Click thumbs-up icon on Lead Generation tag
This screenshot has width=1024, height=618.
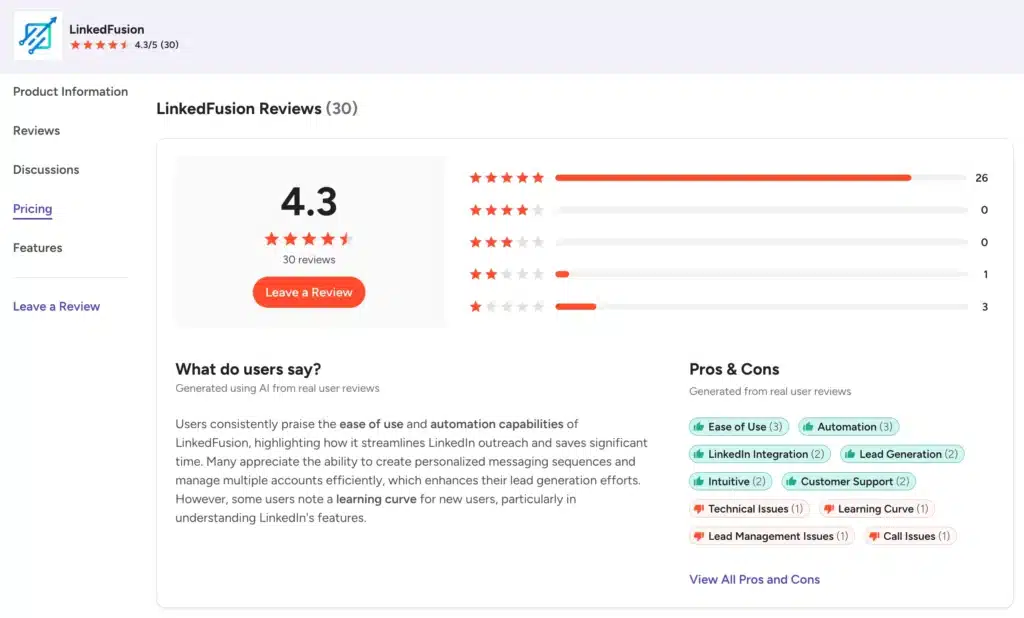coord(850,454)
